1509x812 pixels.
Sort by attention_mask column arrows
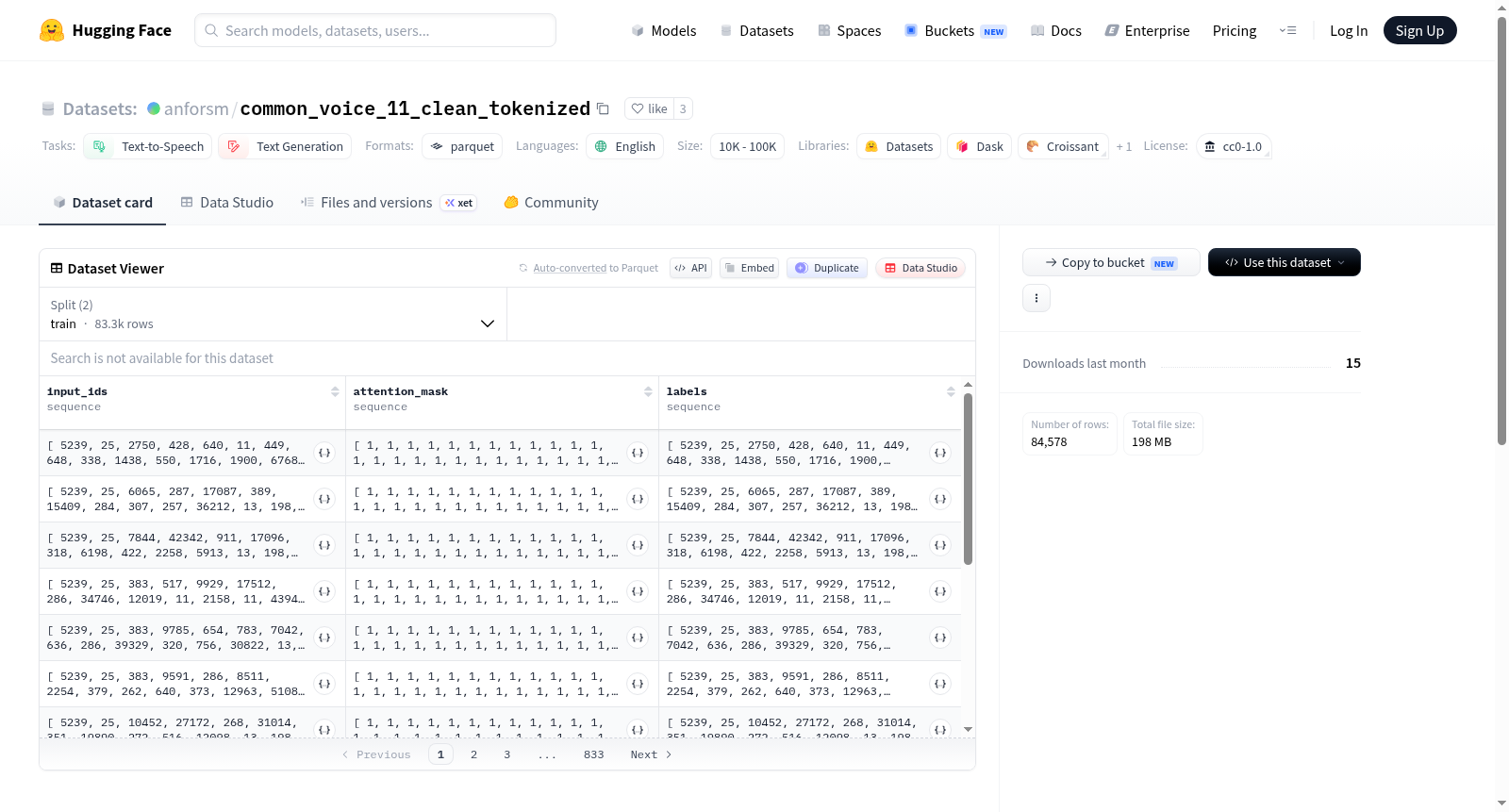coord(648,391)
